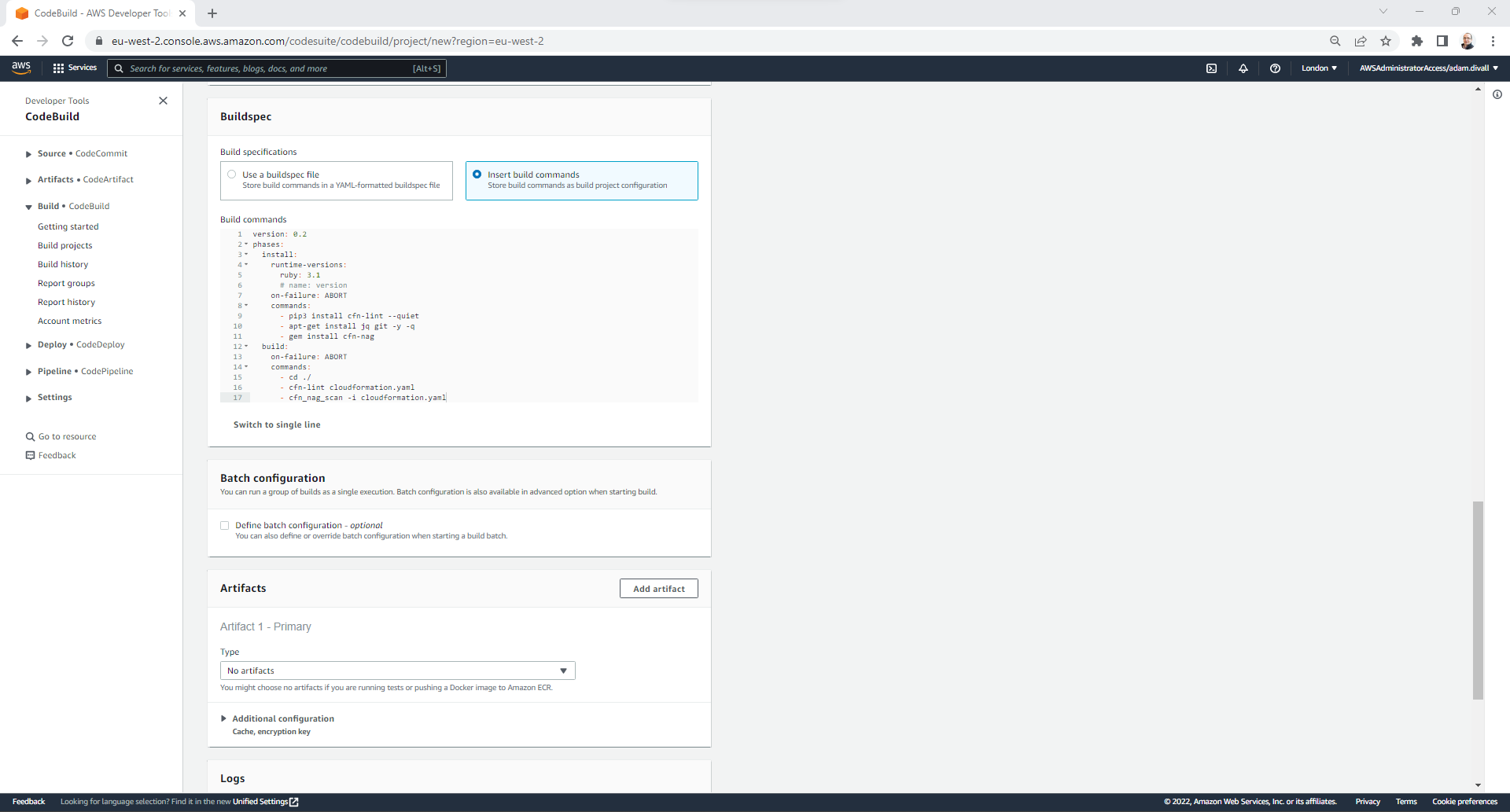Check Define batch configuration checkbox
This screenshot has height=812, width=1510.
pyautogui.click(x=225, y=526)
